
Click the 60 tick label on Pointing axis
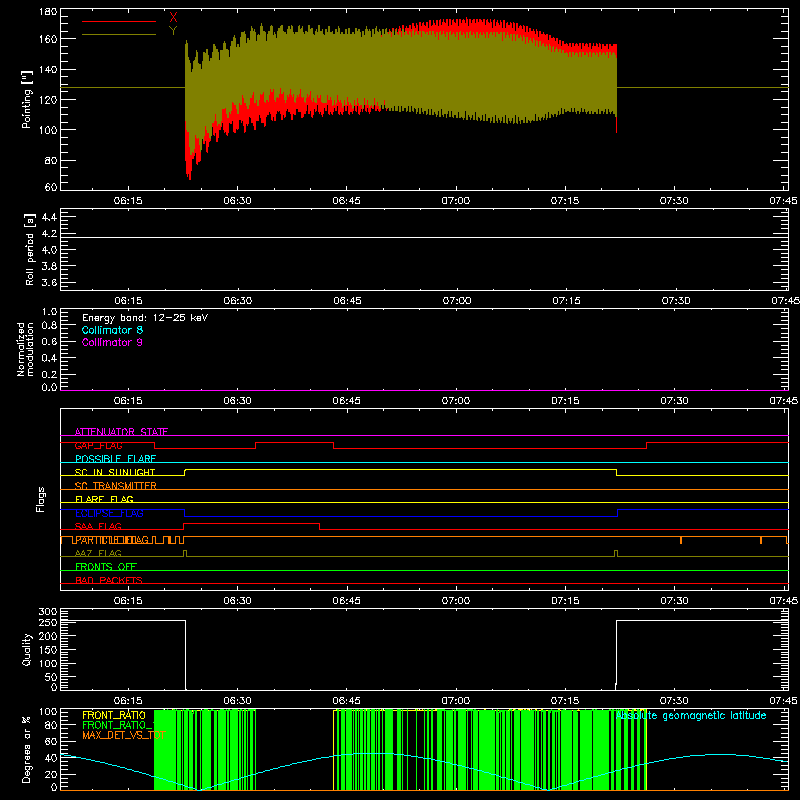coord(51,187)
